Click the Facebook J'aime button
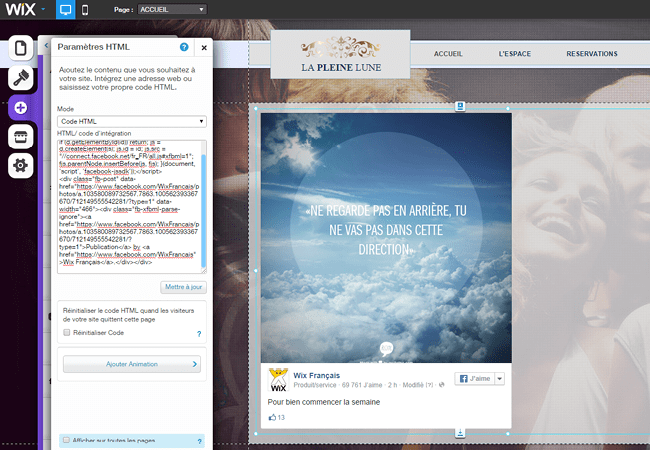The width and height of the screenshot is (650, 450). [x=475, y=379]
